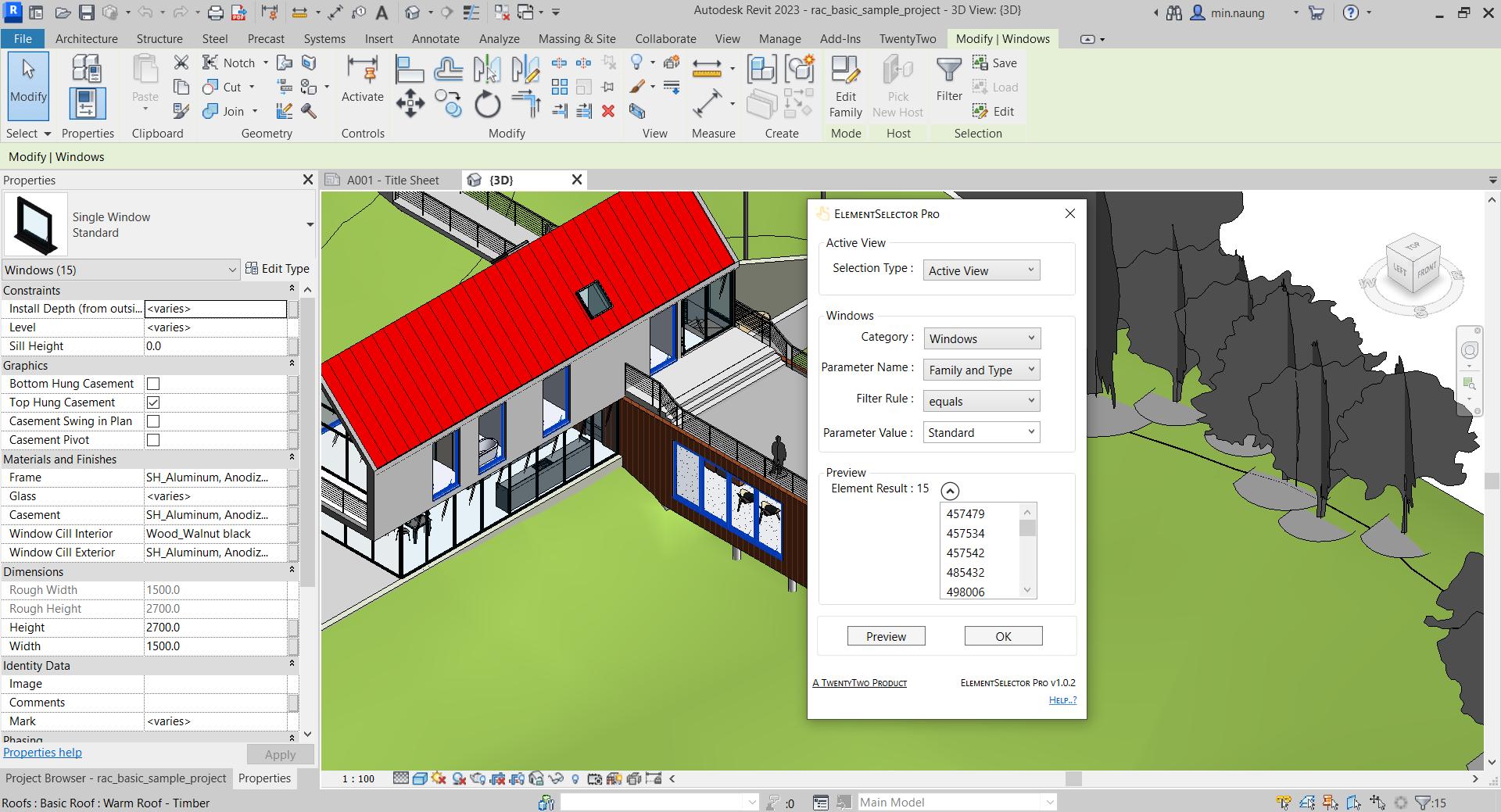Click the Preview button
This screenshot has height=812, width=1501.
[886, 637]
